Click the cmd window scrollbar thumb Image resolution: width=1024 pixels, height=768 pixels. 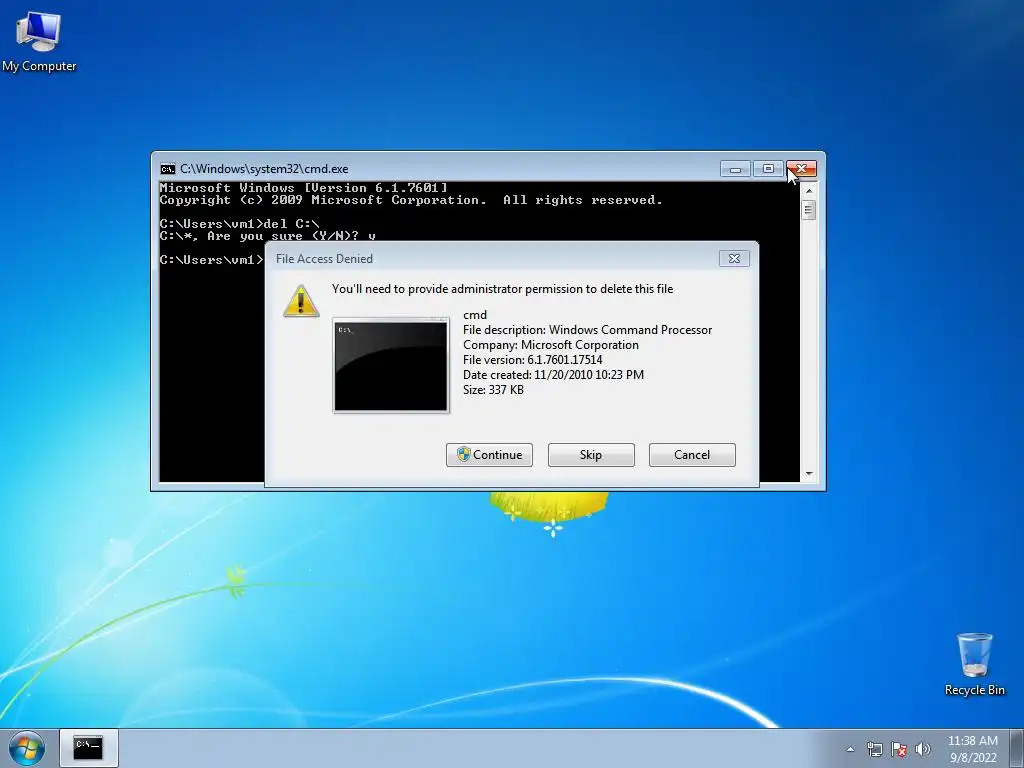pos(808,210)
